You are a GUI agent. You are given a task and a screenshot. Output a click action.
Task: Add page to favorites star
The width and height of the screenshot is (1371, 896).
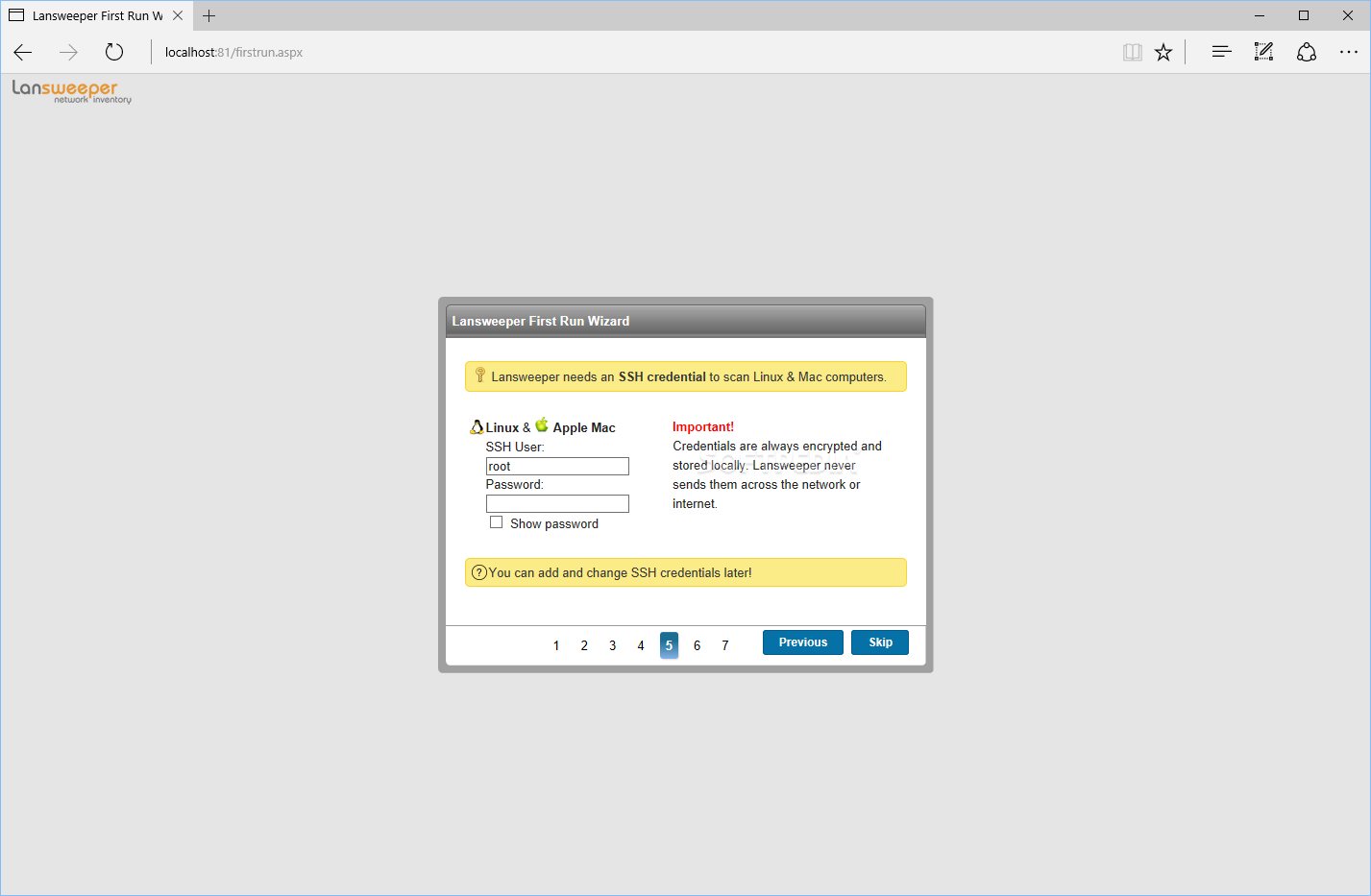[x=1163, y=52]
